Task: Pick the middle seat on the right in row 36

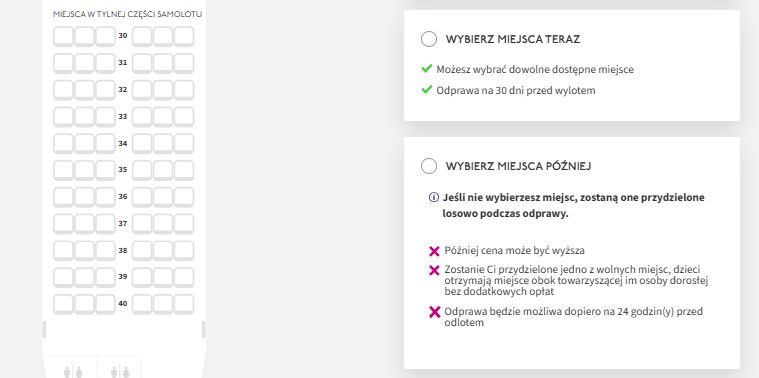Action: (x=163, y=197)
